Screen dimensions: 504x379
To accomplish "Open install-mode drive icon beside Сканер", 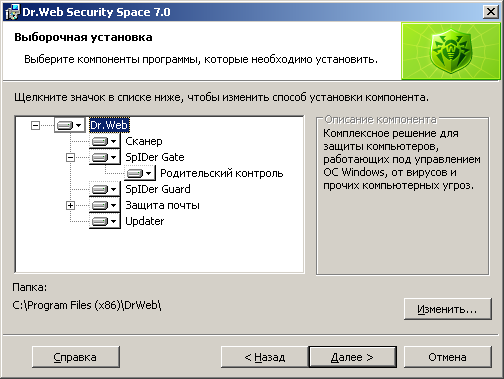I will tap(104, 141).
